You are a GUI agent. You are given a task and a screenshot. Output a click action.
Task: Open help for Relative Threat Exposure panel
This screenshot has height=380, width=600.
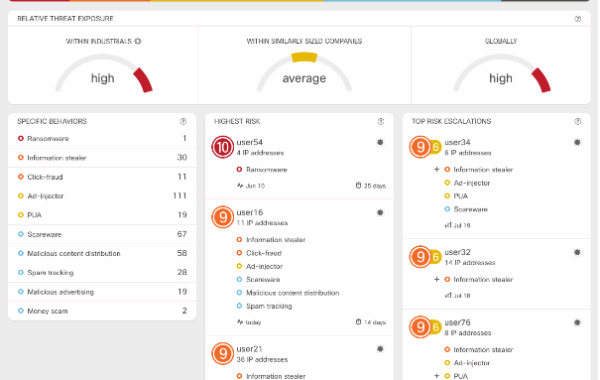577,19
